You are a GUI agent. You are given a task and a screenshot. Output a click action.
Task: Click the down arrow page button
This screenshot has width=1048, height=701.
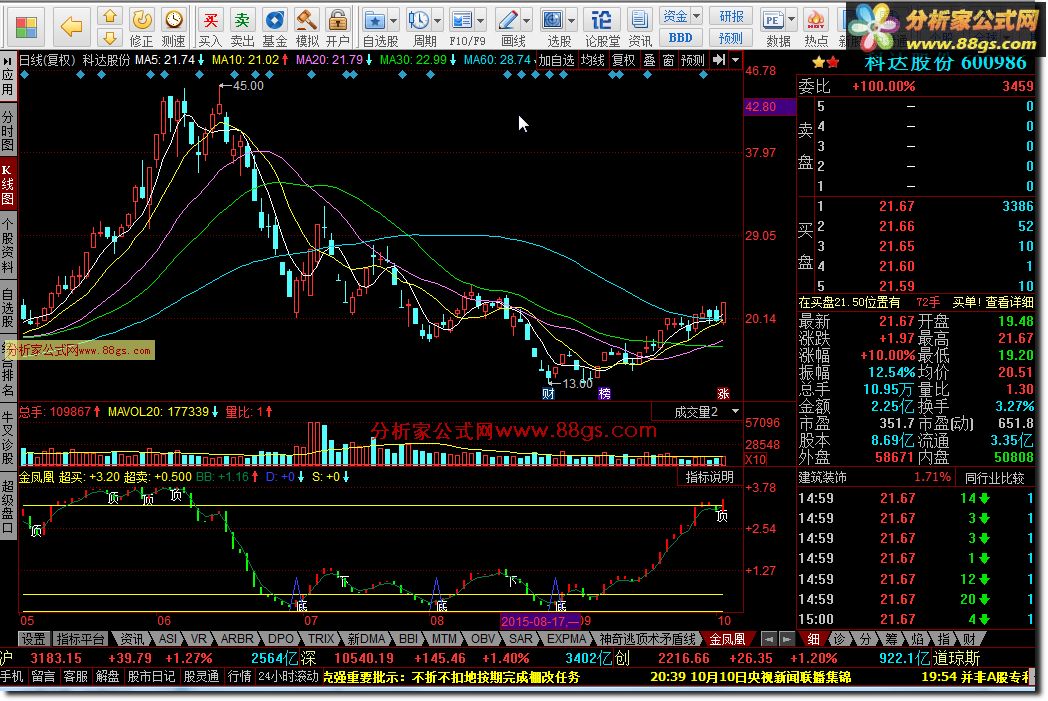click(x=110, y=37)
